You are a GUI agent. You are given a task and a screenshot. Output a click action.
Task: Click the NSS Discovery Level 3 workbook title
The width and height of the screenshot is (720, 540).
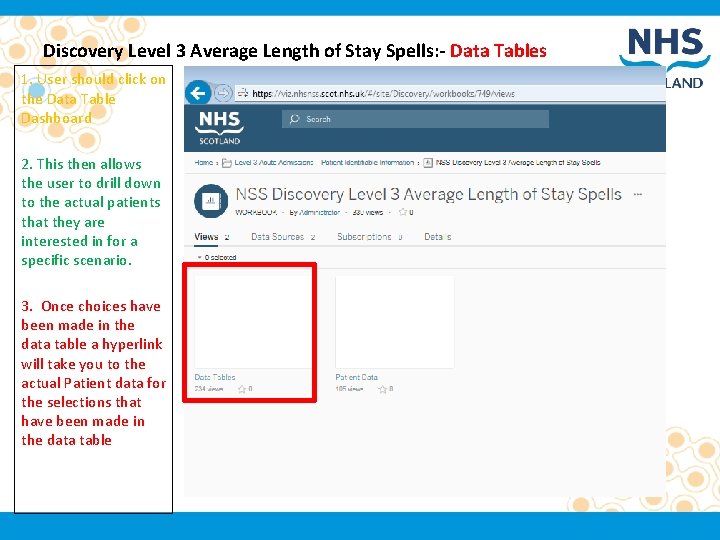point(428,195)
